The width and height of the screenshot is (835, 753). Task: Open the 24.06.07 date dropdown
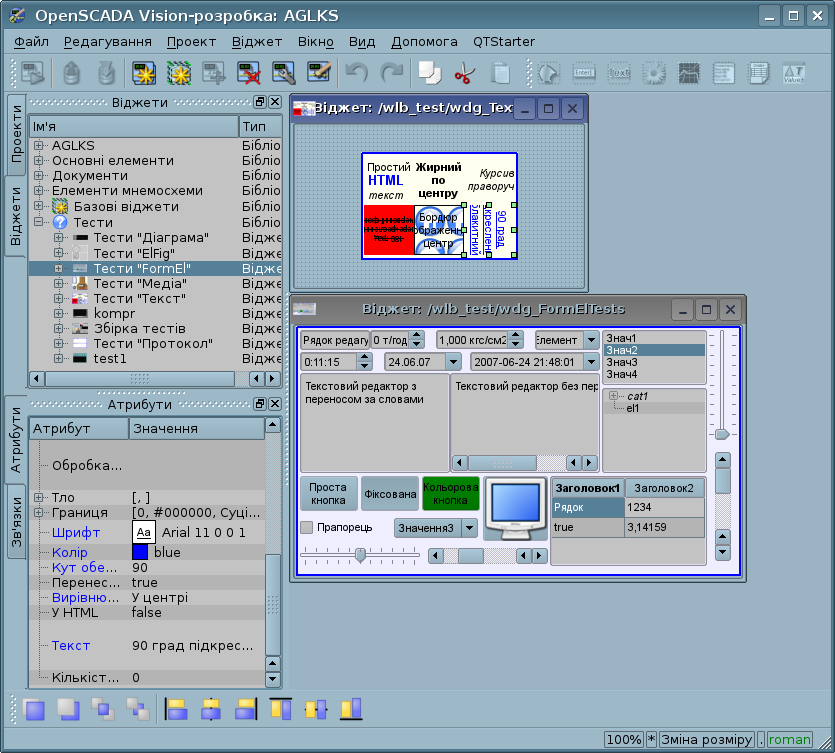[452, 362]
